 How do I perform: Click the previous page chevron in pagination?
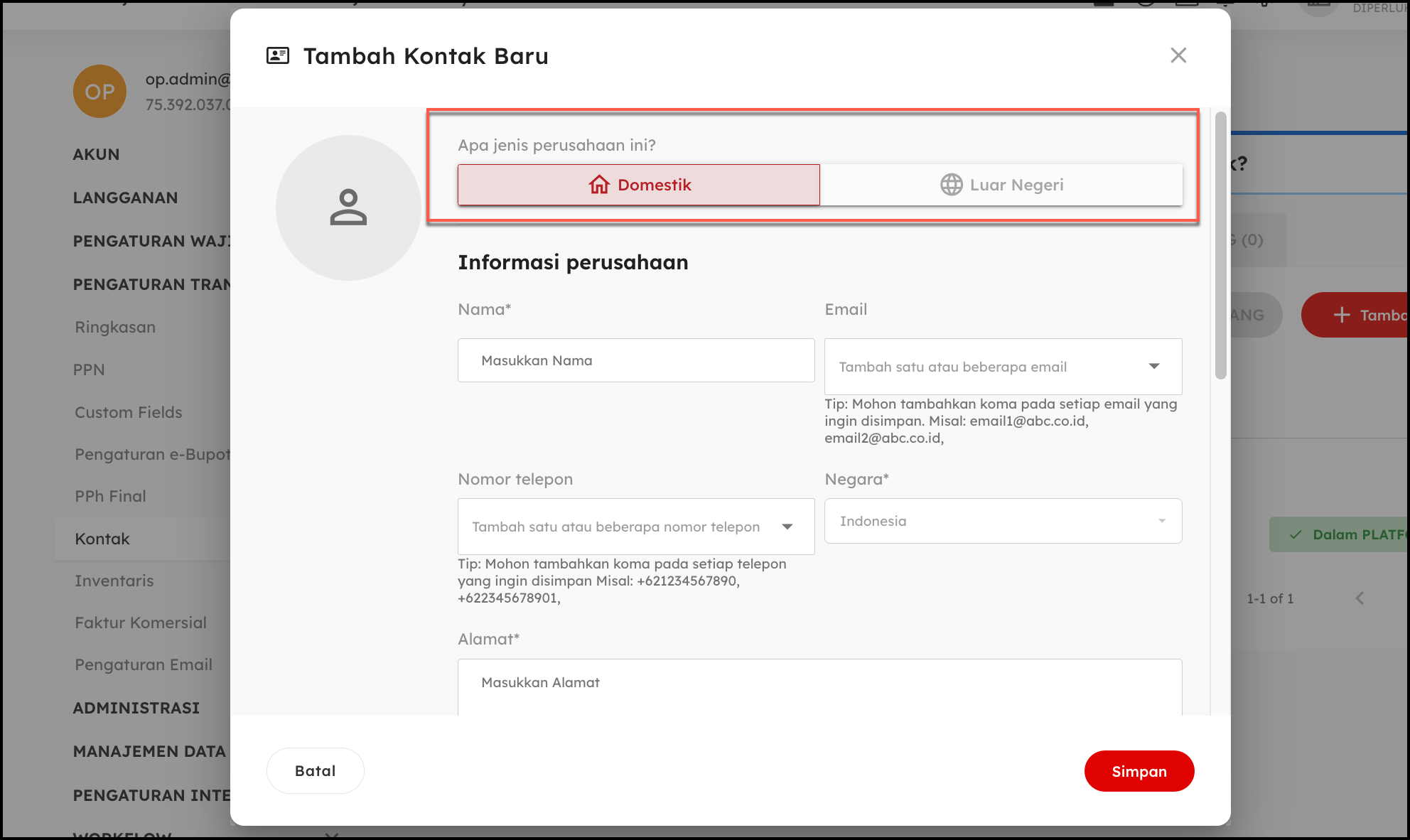pos(1360,598)
